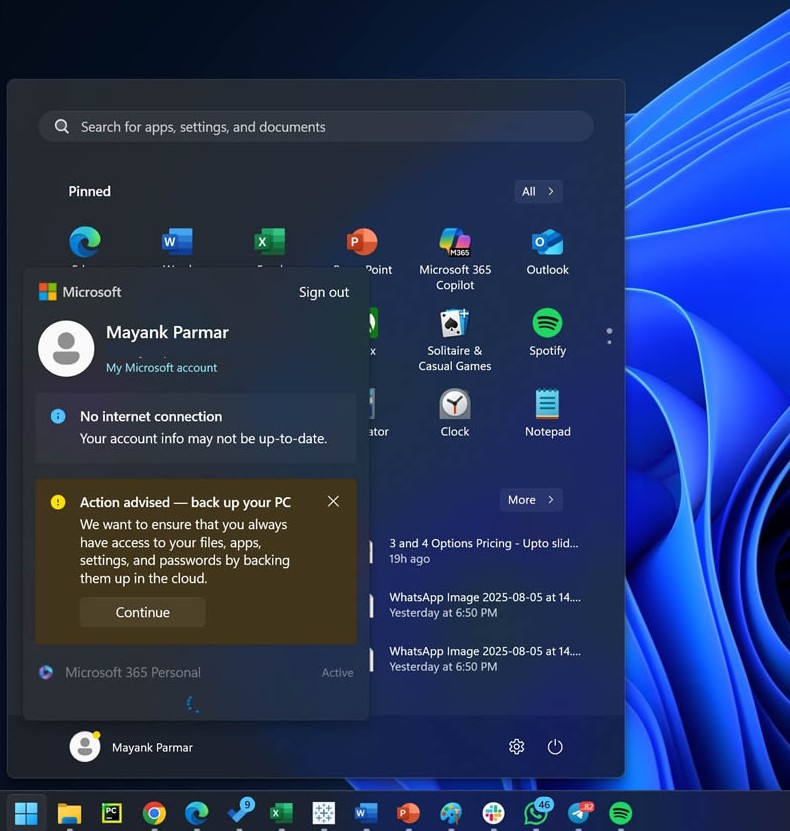Image resolution: width=790 pixels, height=831 pixels.
Task: Open WhatsApp with 46 unread badge
Action: click(x=537, y=812)
